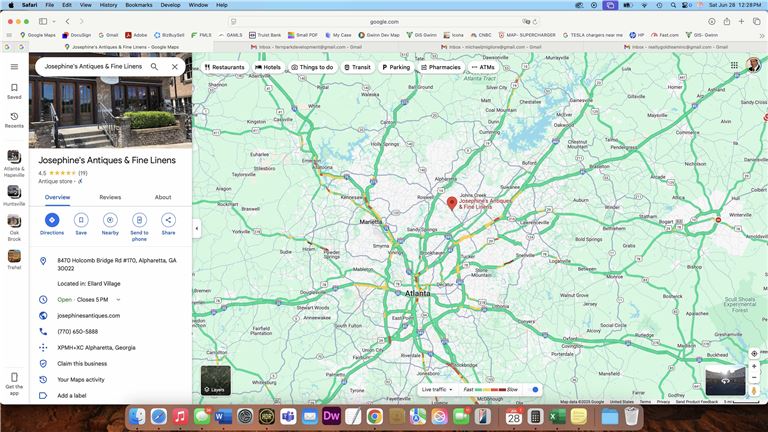Image resolution: width=768 pixels, height=432 pixels.
Task: Clear the Josephine's Antiques search
Action: (174, 67)
